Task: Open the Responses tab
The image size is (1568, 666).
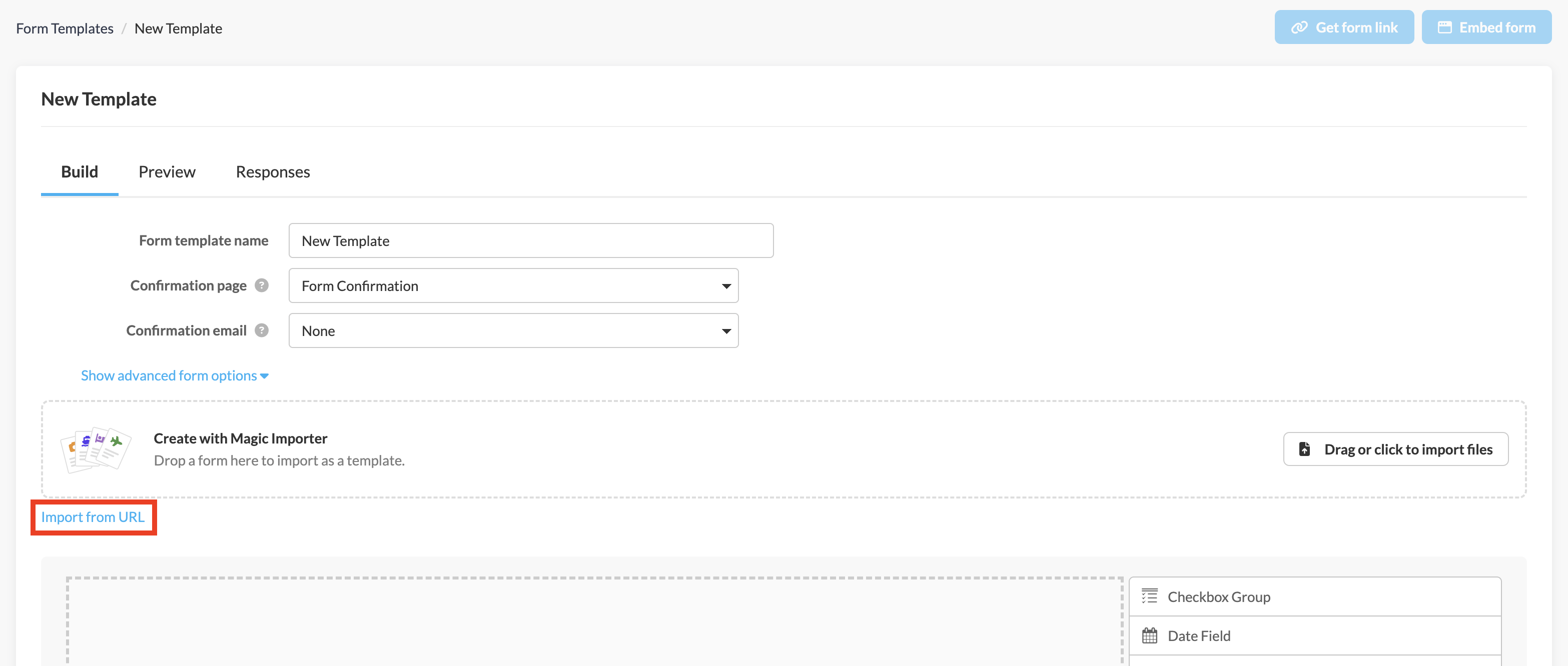Action: [x=273, y=172]
